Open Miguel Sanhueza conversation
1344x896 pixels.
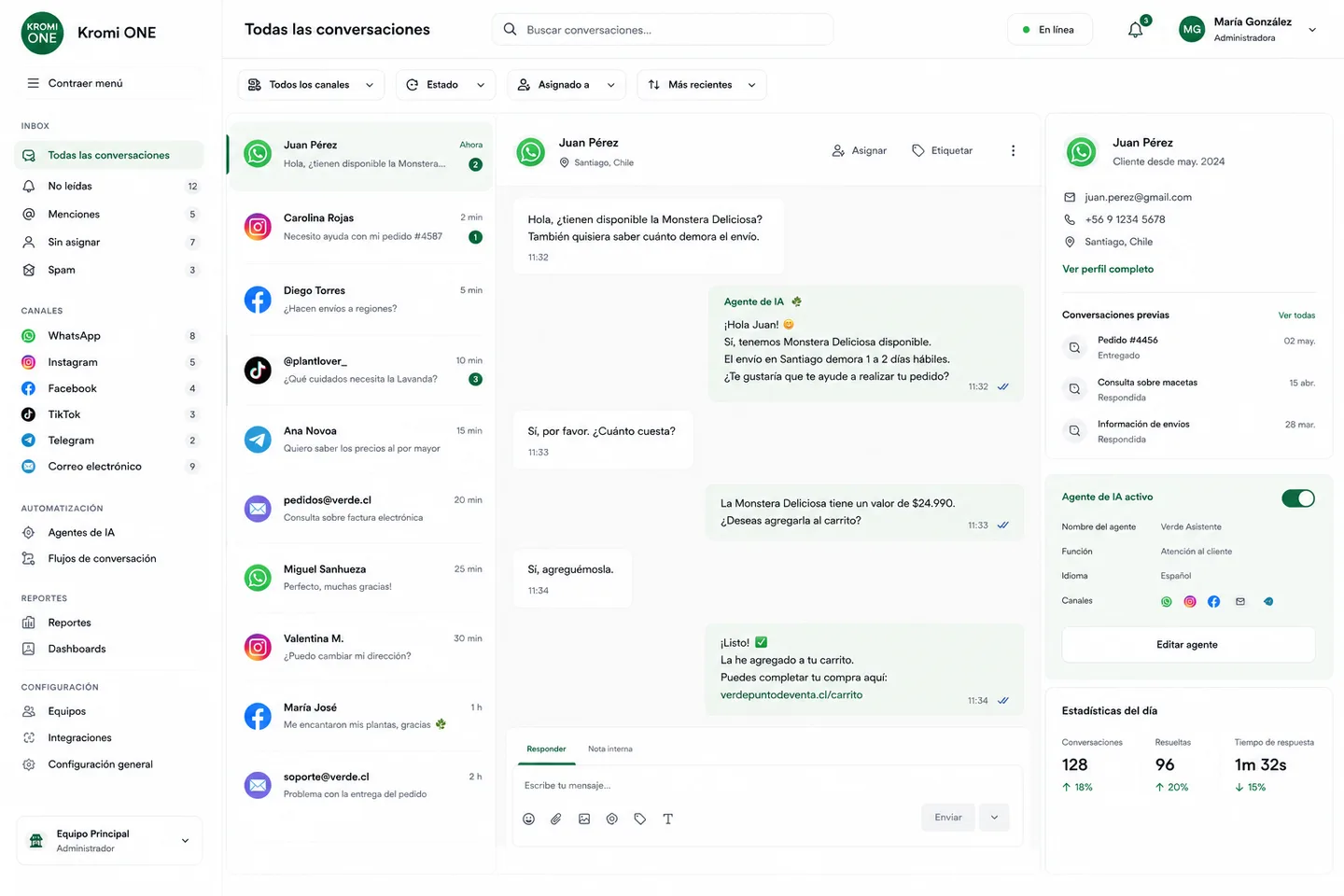click(361, 578)
